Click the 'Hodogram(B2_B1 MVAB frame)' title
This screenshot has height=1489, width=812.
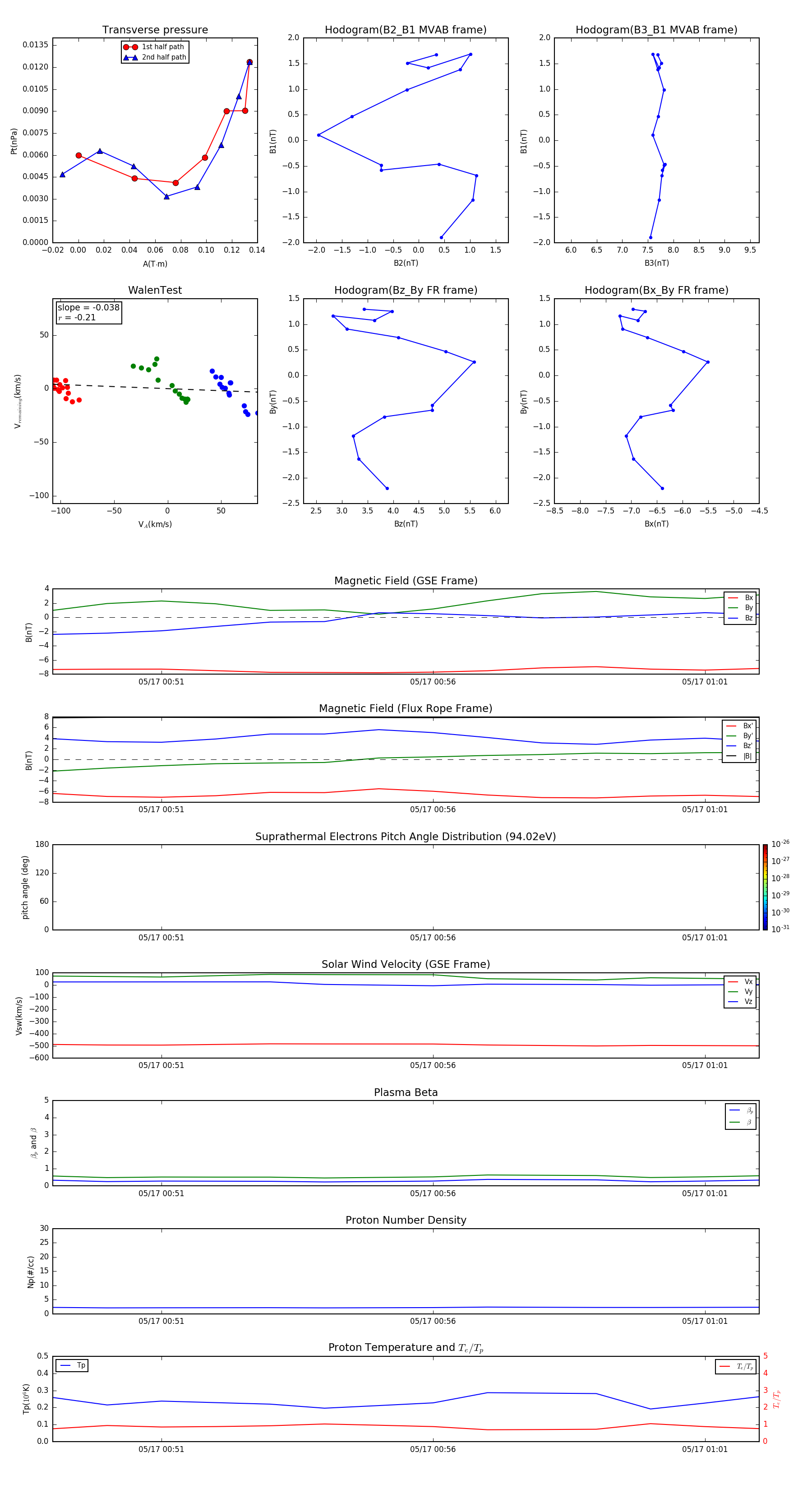pos(406,30)
